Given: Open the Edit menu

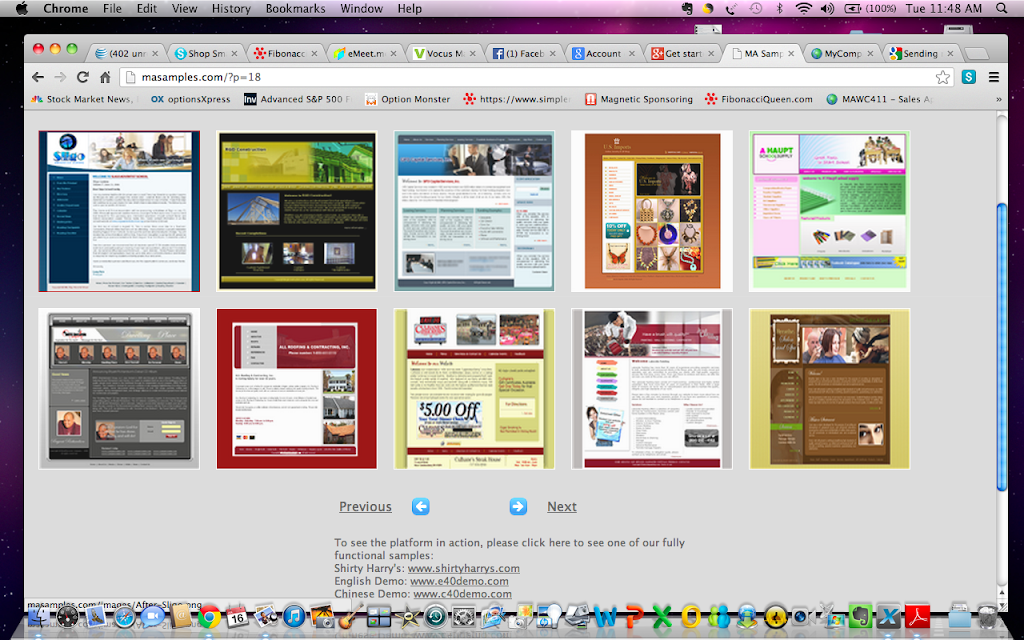Looking at the screenshot, I should [146, 8].
